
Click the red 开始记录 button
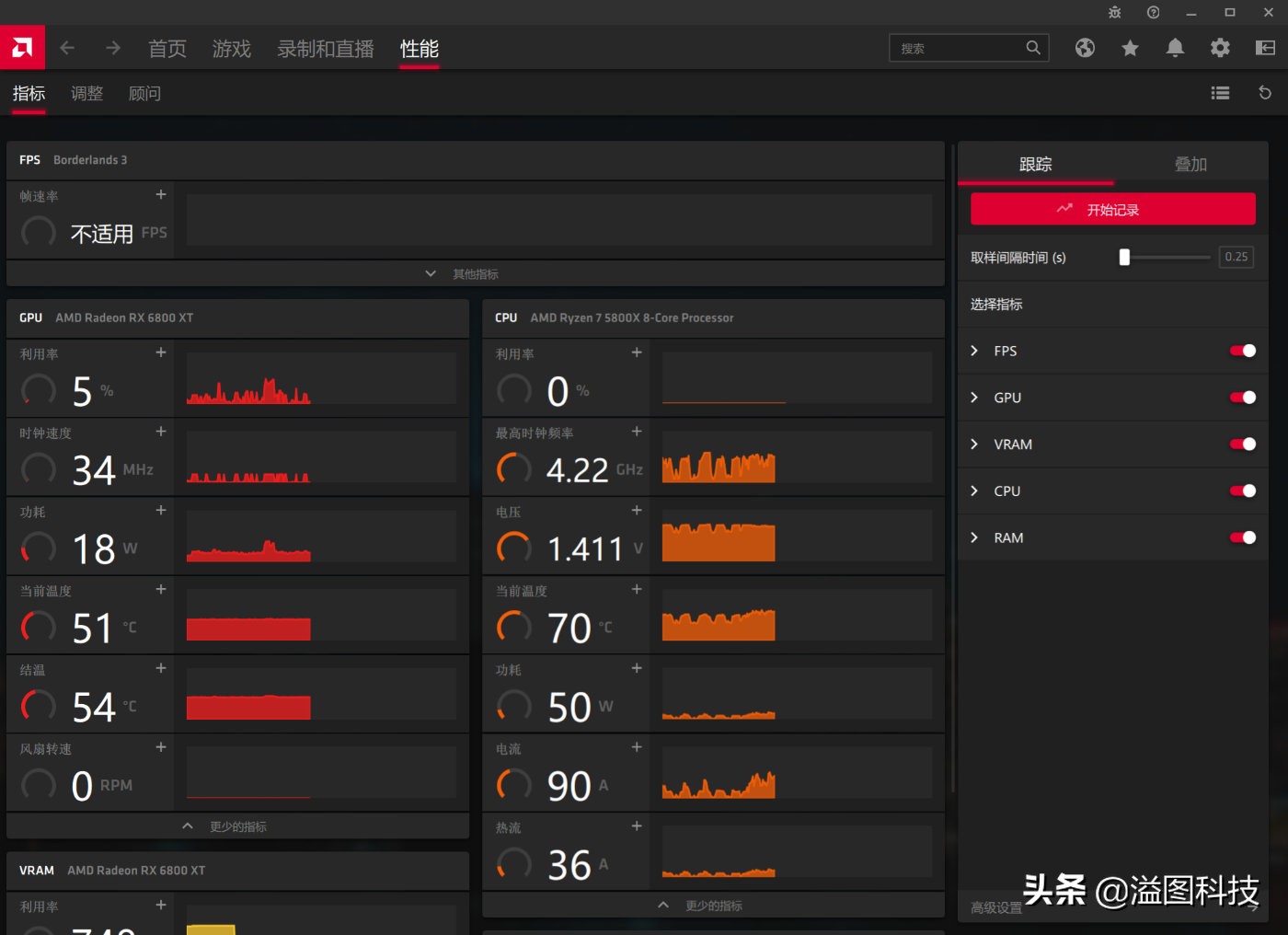[1113, 209]
